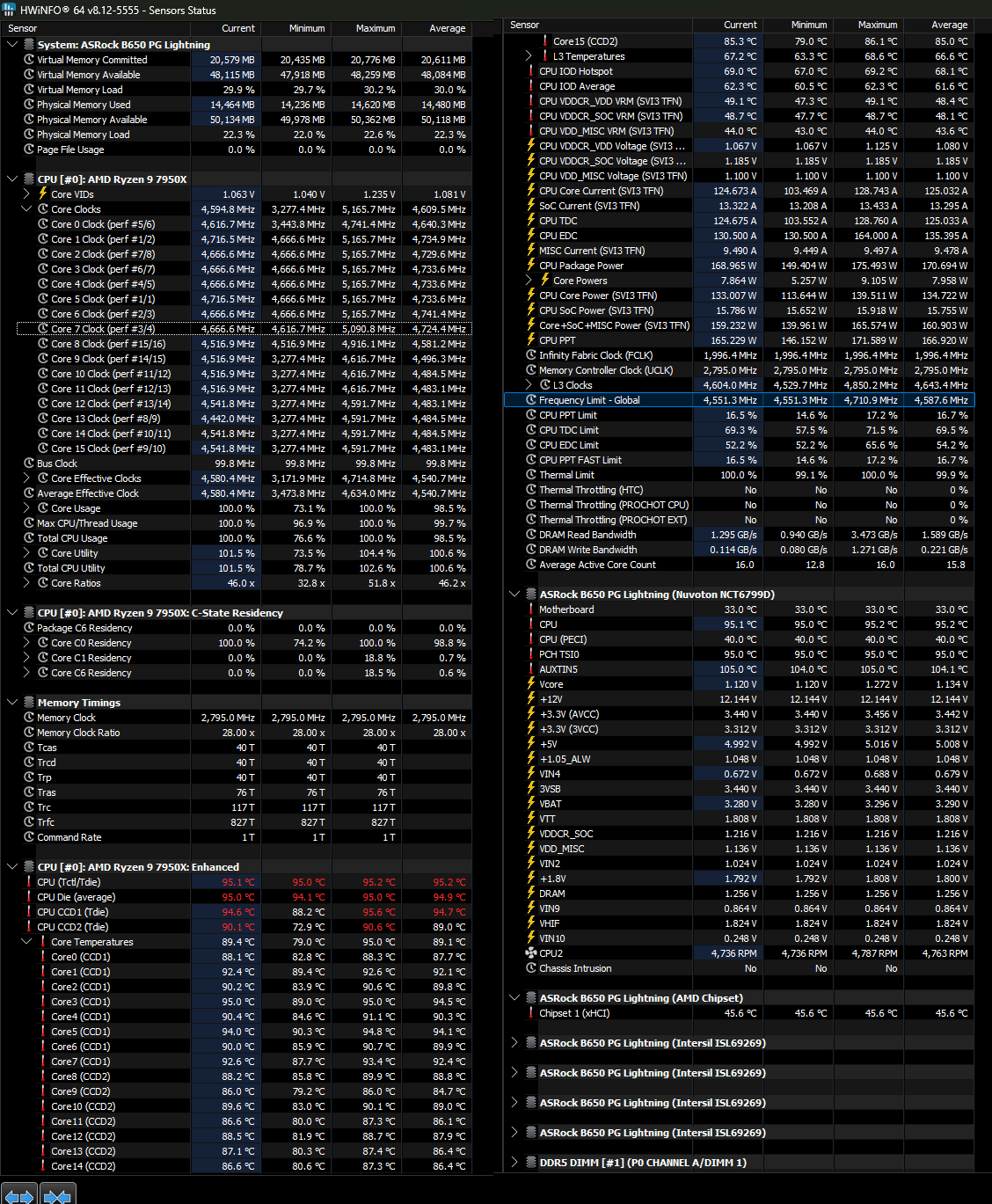Collapse the AMD Chipset sensor group
Screen dimensions: 992x1204
coord(514,998)
